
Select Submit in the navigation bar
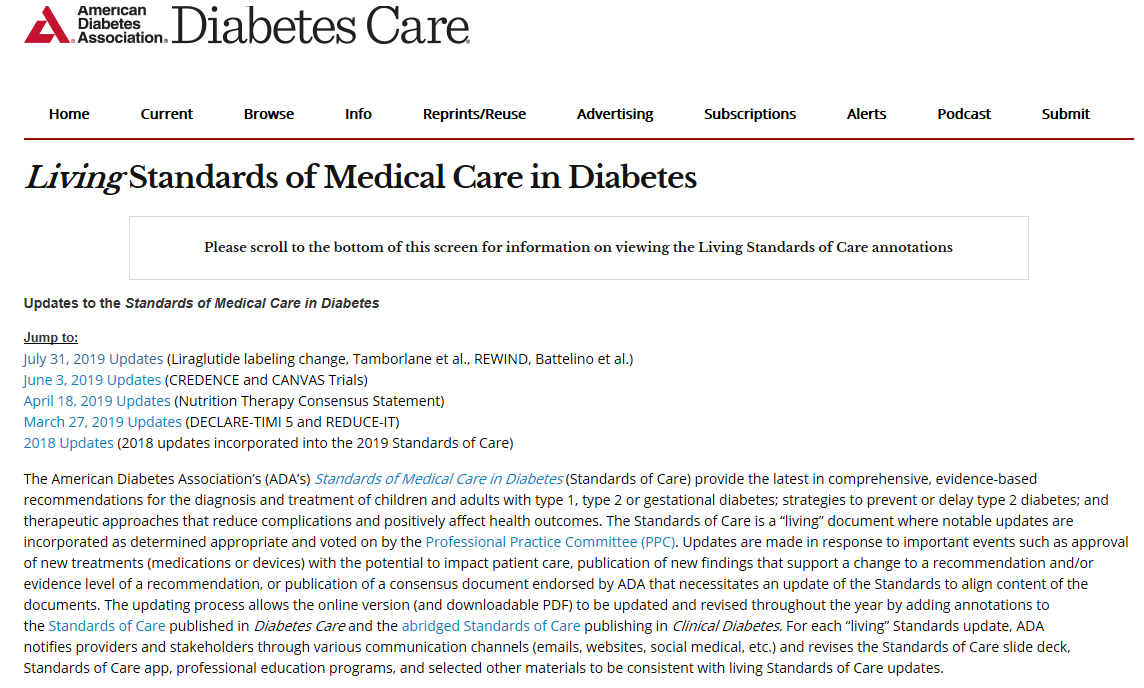(1065, 114)
